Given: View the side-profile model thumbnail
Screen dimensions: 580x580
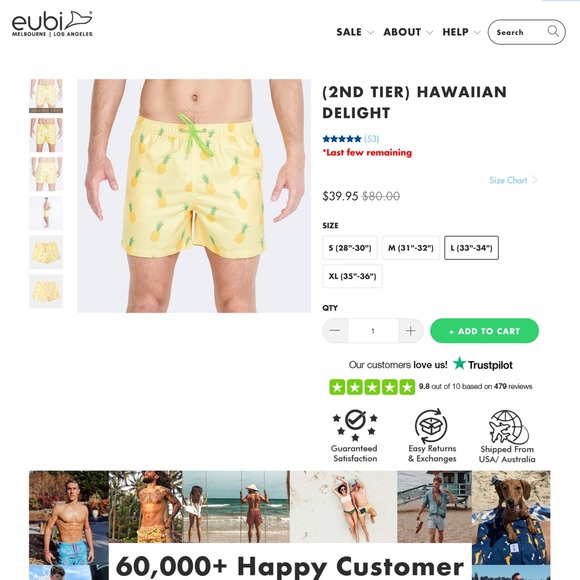Looking at the screenshot, I should pyautogui.click(x=46, y=213).
